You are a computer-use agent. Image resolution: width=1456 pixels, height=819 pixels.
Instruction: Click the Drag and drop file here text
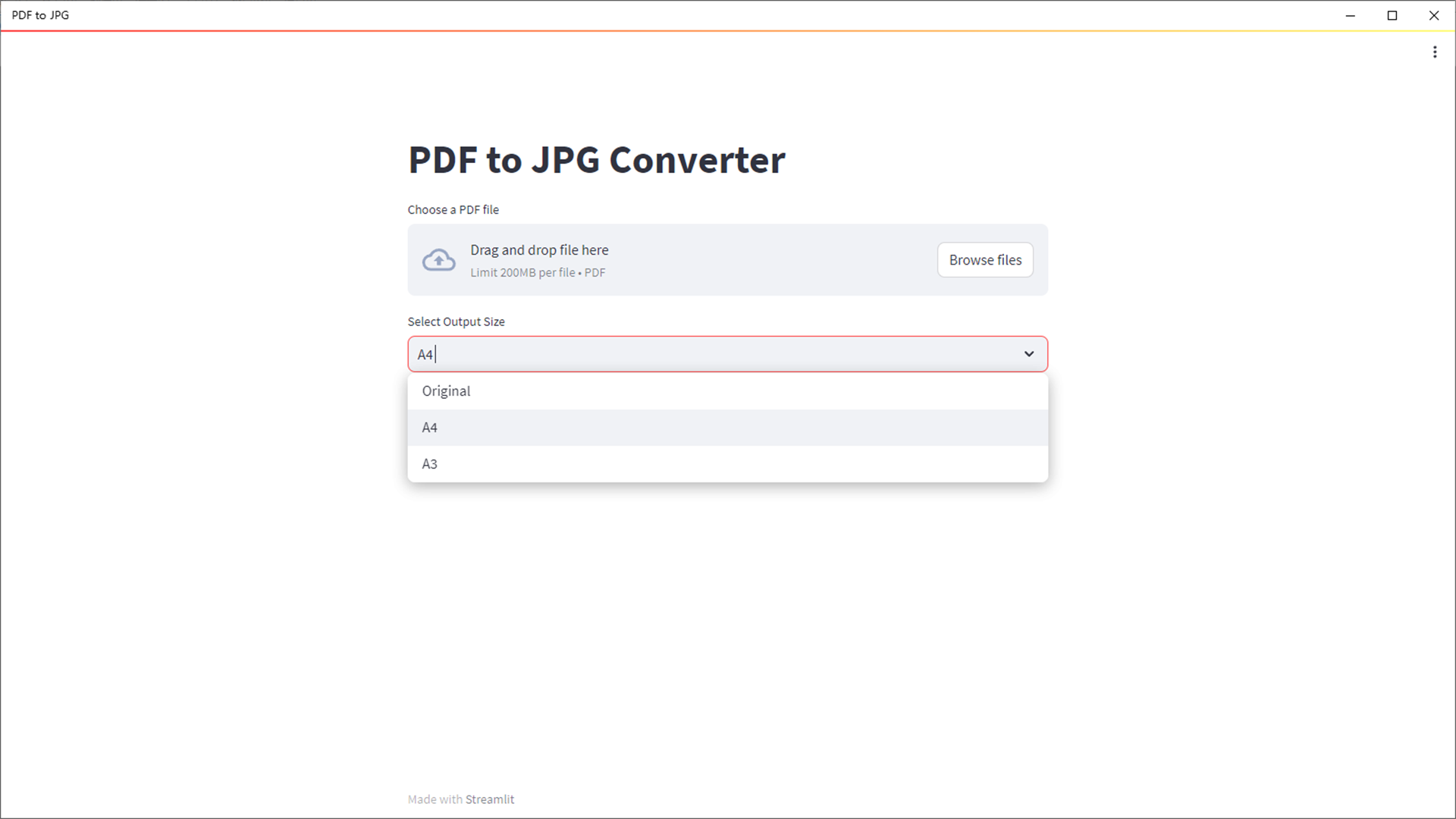(x=538, y=249)
